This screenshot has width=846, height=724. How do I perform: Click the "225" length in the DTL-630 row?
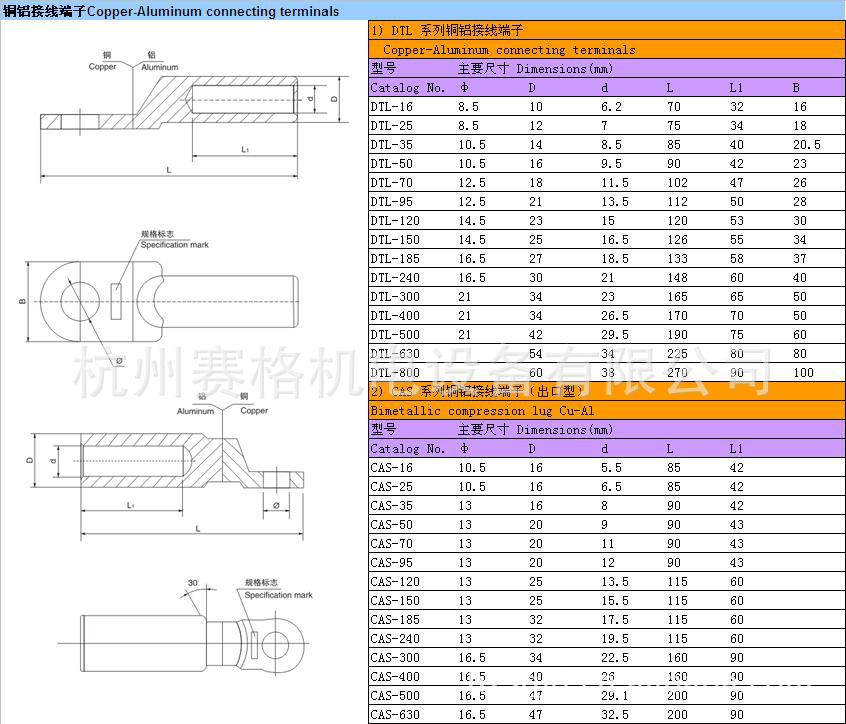click(677, 354)
